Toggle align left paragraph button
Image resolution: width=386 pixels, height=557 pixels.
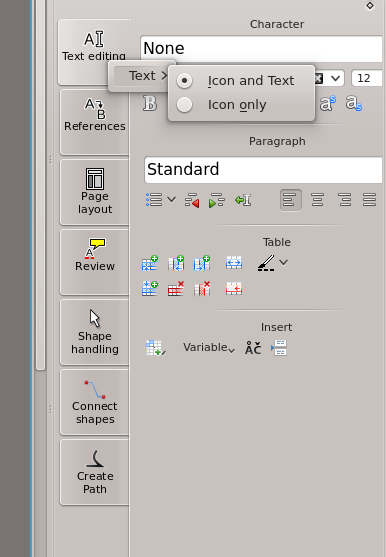coord(291,200)
